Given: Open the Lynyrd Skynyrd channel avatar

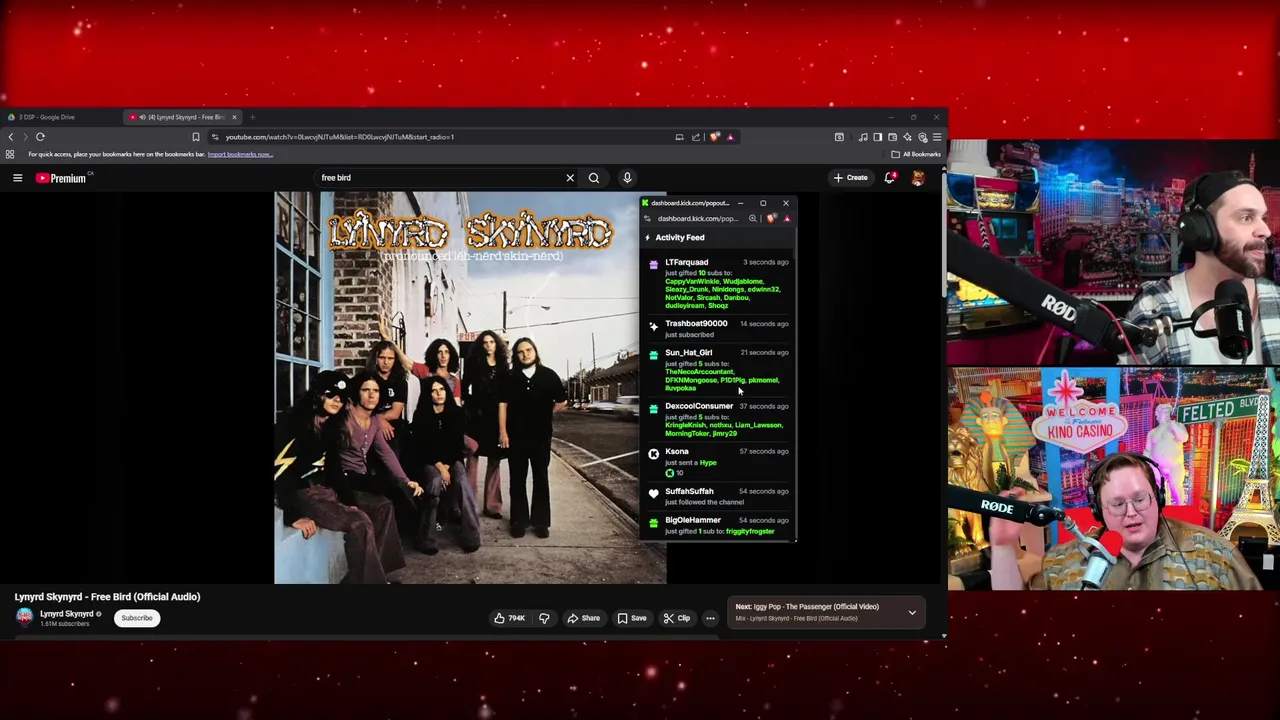Looking at the screenshot, I should pos(24,617).
